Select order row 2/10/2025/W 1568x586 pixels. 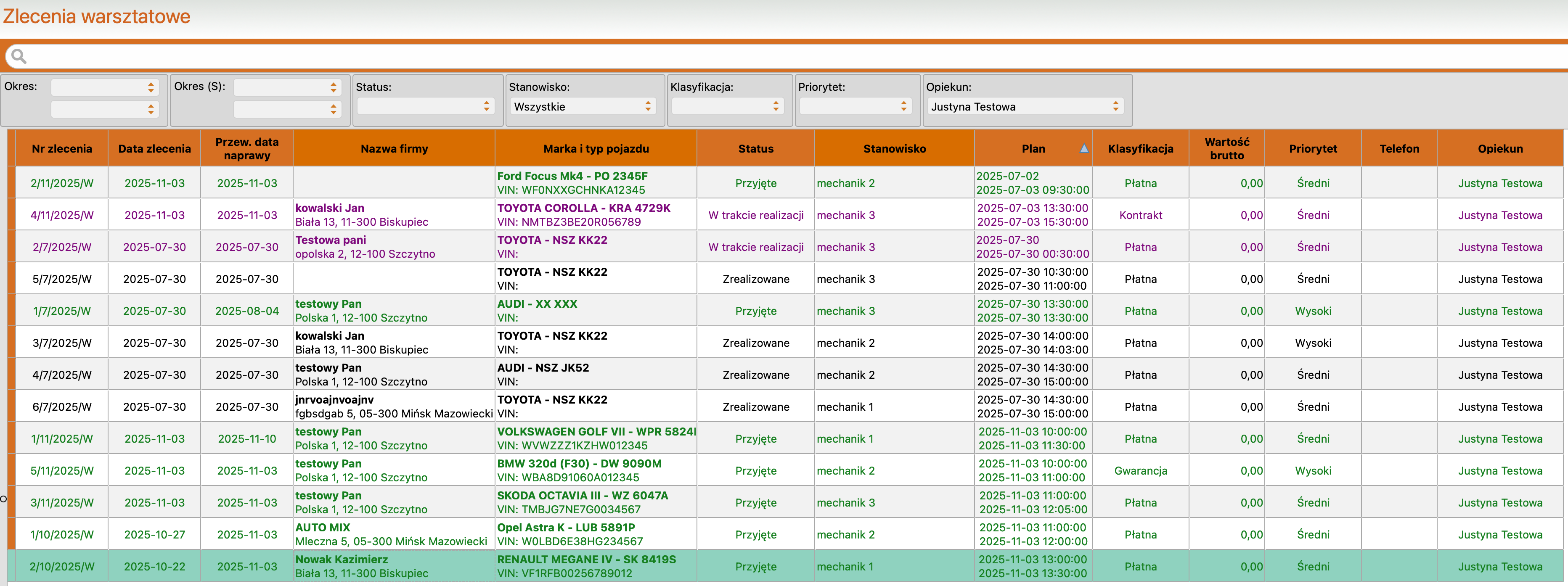61,567
